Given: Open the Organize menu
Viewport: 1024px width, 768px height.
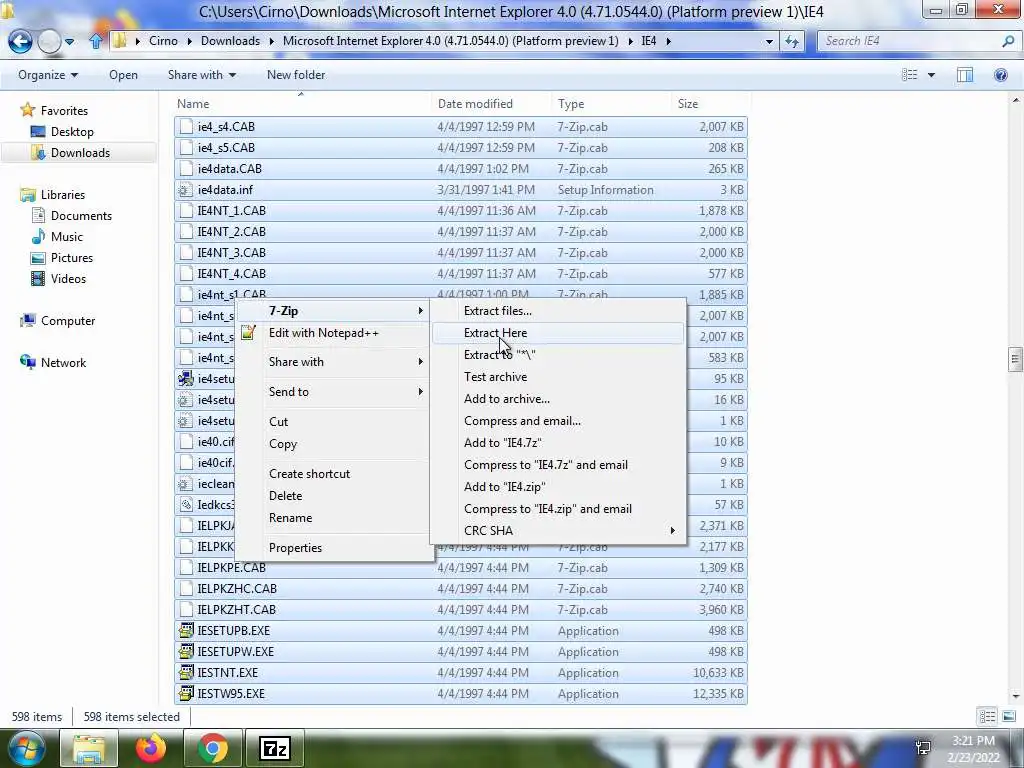Looking at the screenshot, I should pyautogui.click(x=48, y=75).
